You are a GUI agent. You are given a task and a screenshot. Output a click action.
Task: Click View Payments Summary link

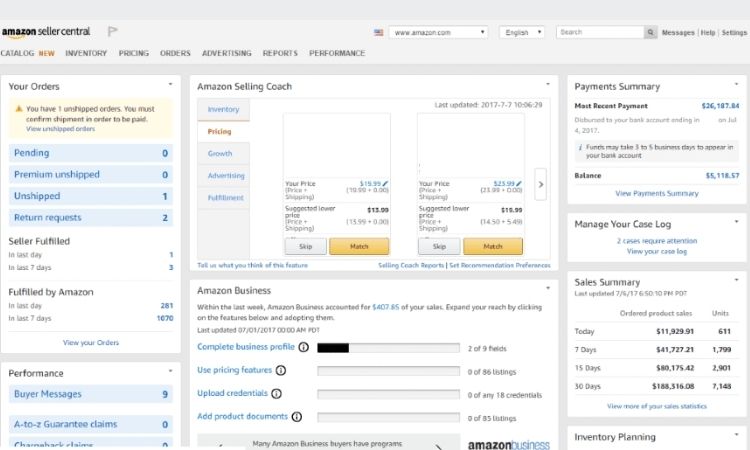point(657,193)
